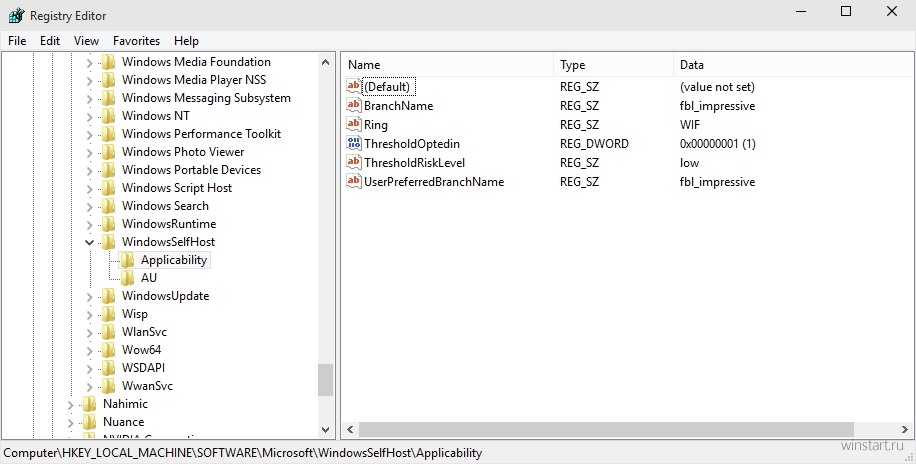
Task: Expand the Windows Media Foundation key
Action: point(89,63)
